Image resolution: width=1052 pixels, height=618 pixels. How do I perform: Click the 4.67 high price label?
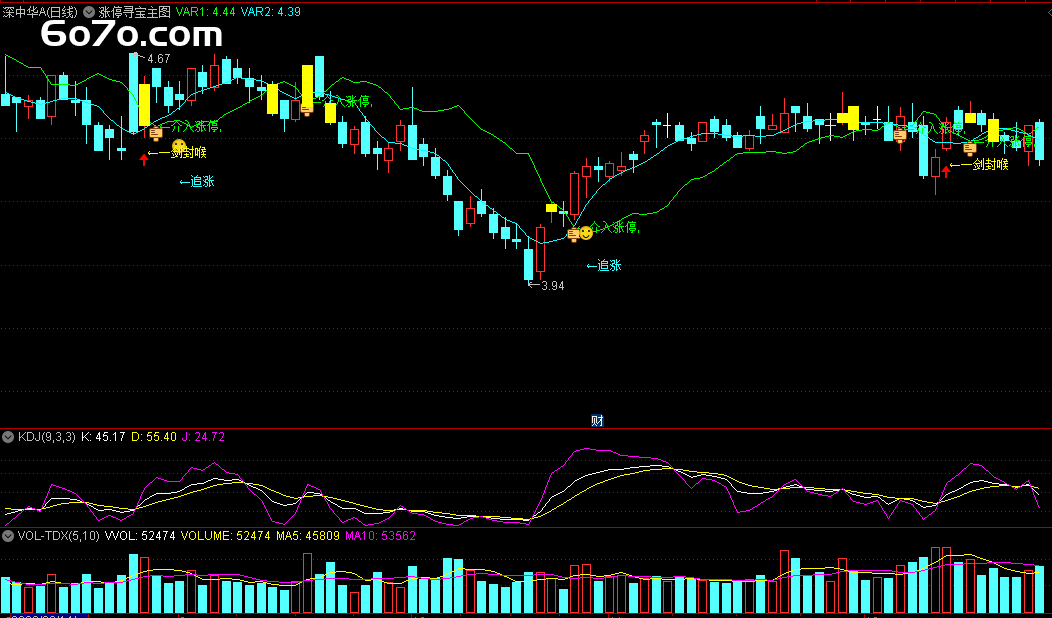coord(159,59)
